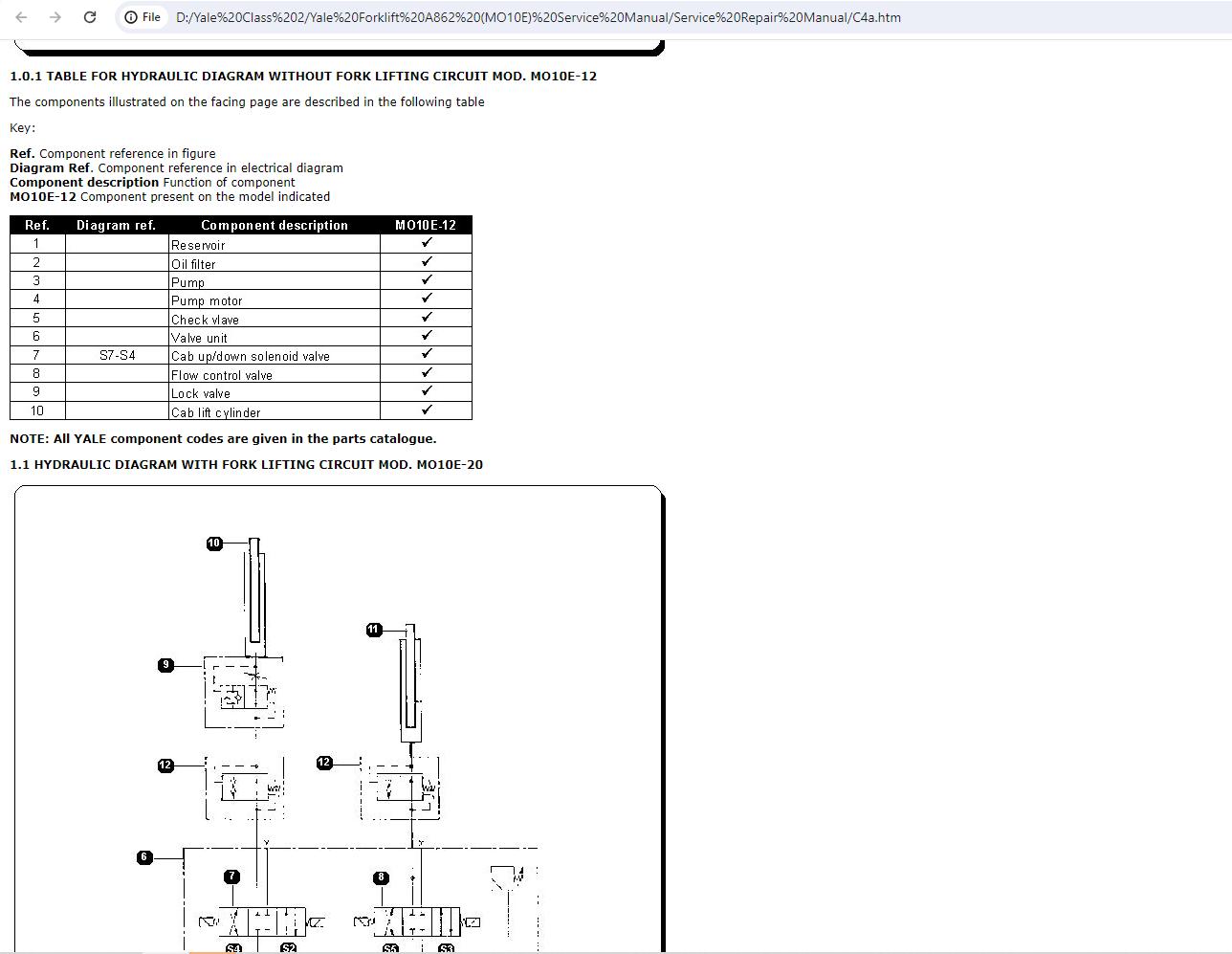The height and width of the screenshot is (954, 1232).
Task: Click the checkmark in the Oil filter row
Action: tap(427, 261)
